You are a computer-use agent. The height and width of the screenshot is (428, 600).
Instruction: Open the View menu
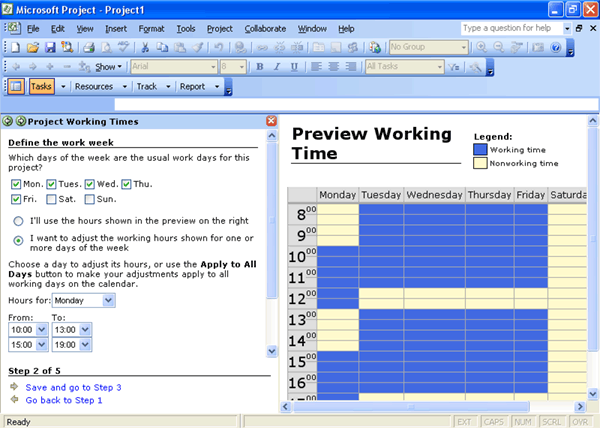pos(85,29)
